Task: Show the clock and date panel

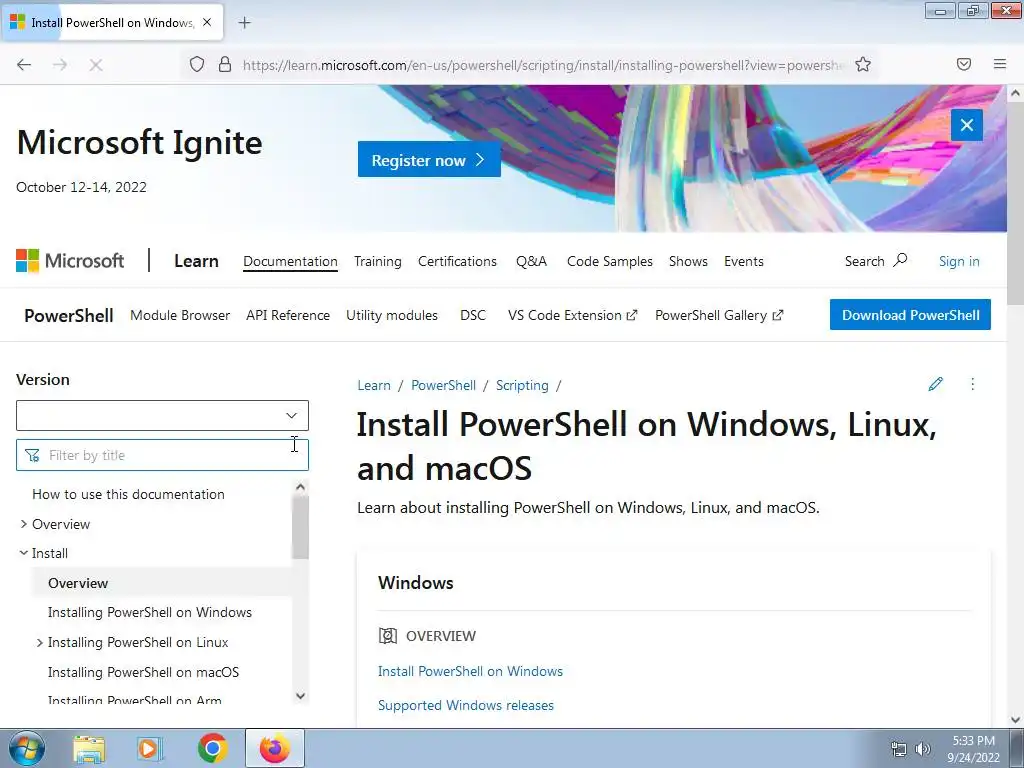Action: point(973,749)
